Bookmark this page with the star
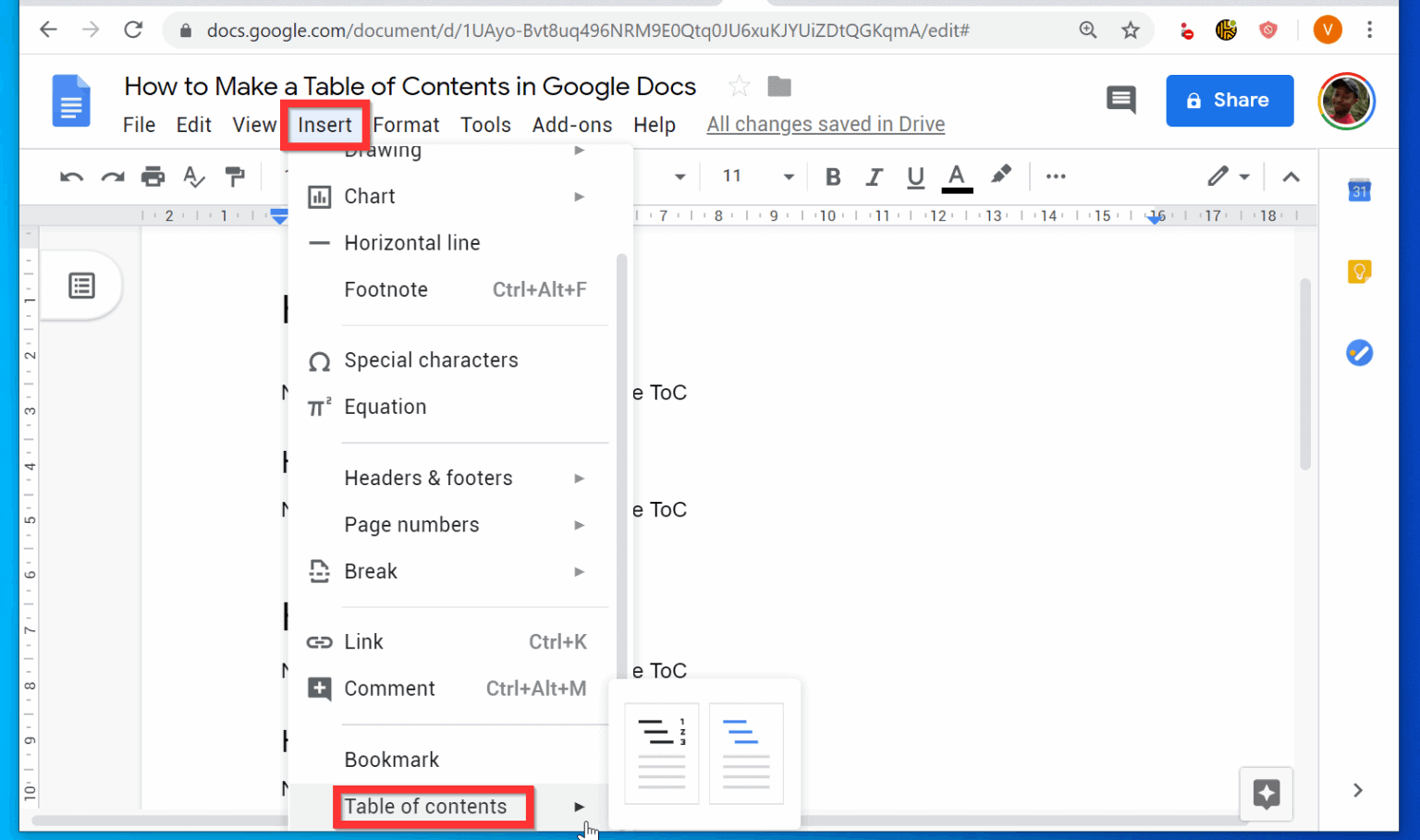This screenshot has width=1420, height=840. [x=1131, y=30]
